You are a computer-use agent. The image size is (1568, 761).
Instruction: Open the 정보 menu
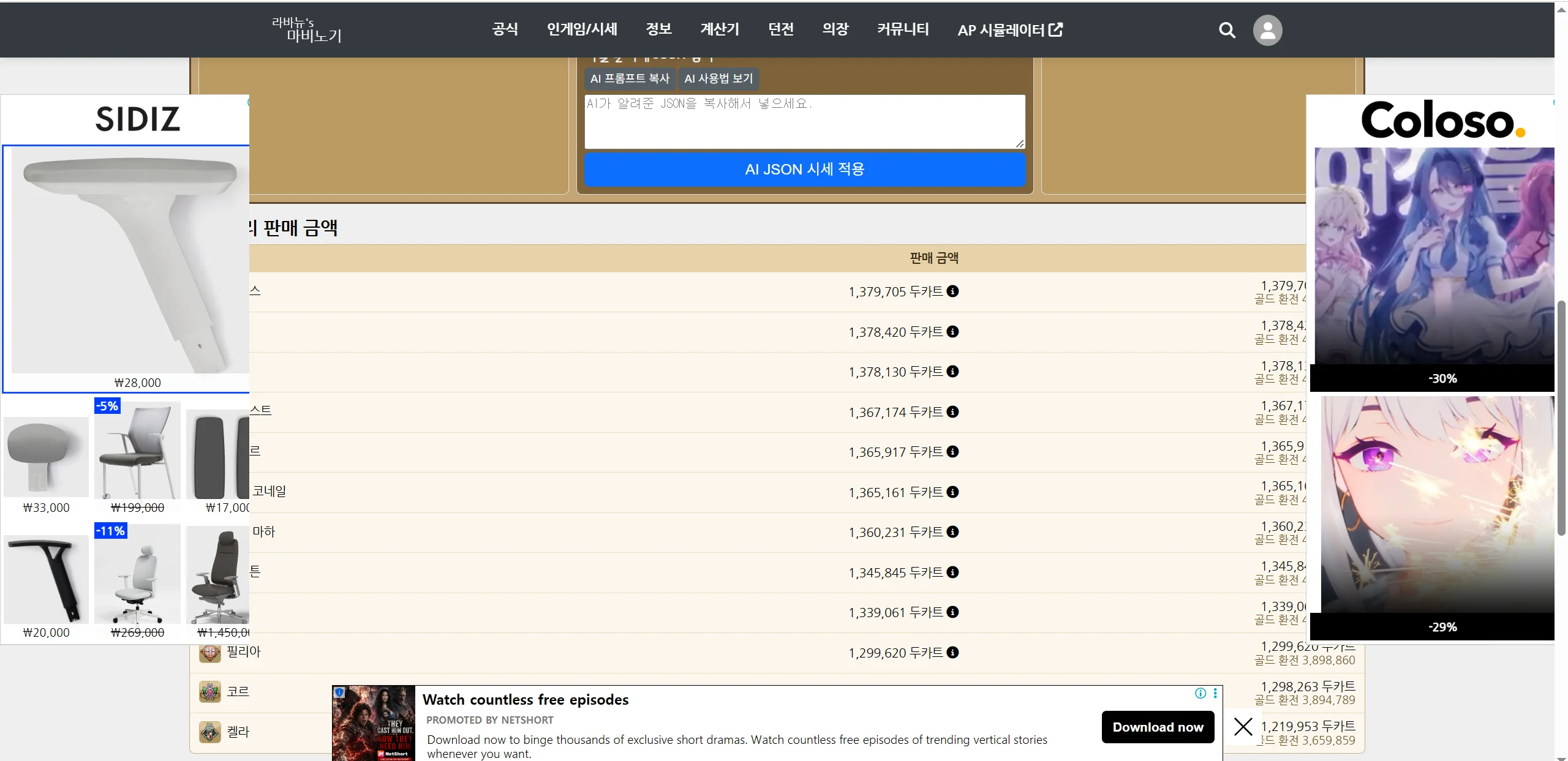click(x=659, y=29)
